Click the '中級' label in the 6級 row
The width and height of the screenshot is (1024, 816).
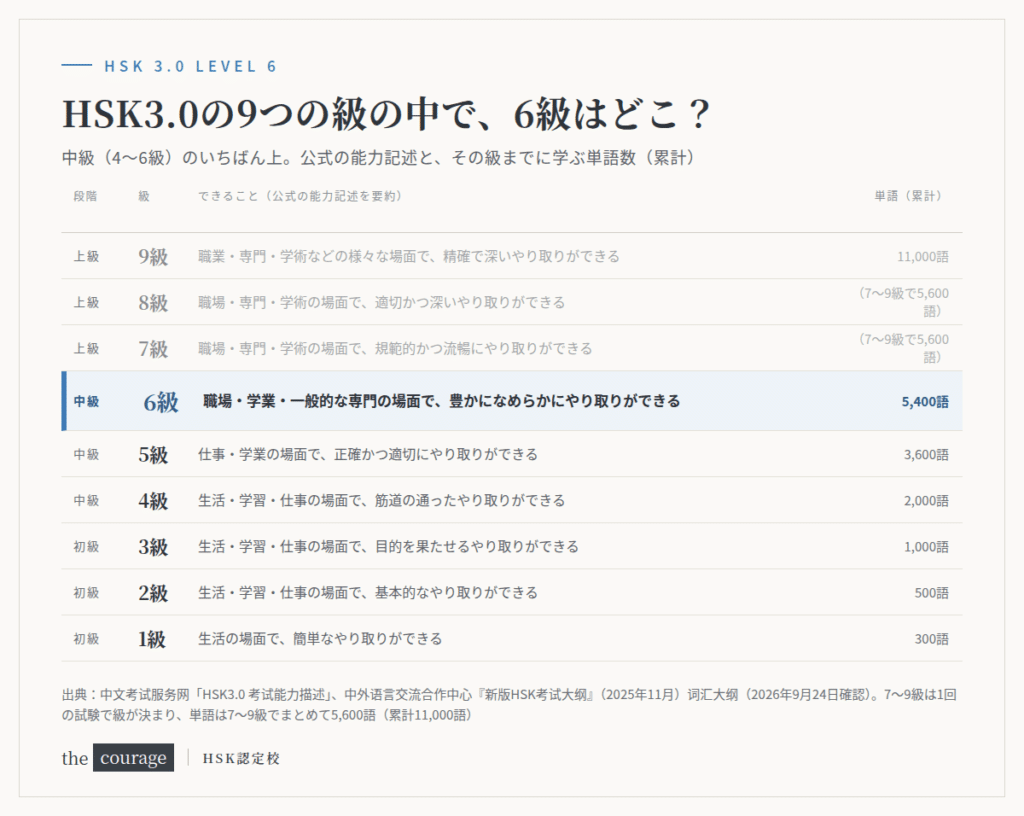[x=86, y=402]
